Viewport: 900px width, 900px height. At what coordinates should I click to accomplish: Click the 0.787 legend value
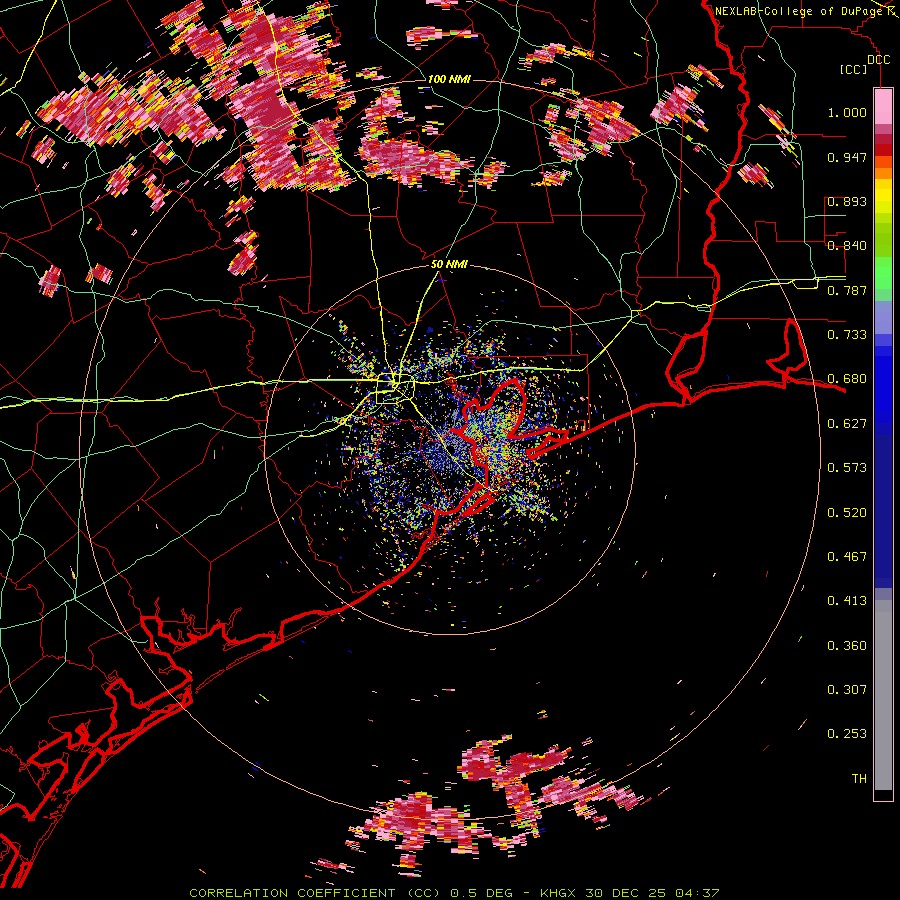[847, 290]
